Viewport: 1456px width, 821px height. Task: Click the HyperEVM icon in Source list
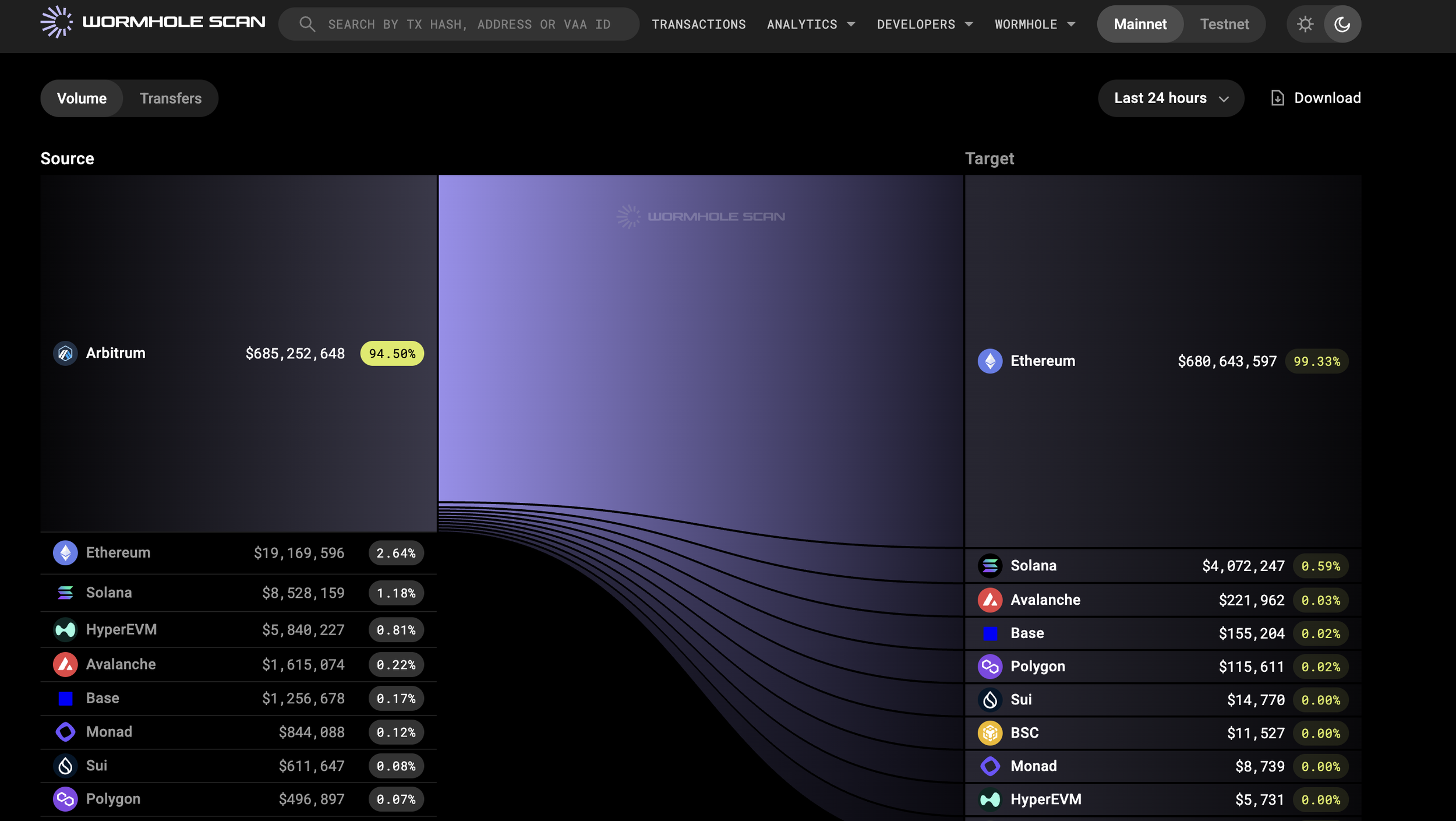point(65,630)
